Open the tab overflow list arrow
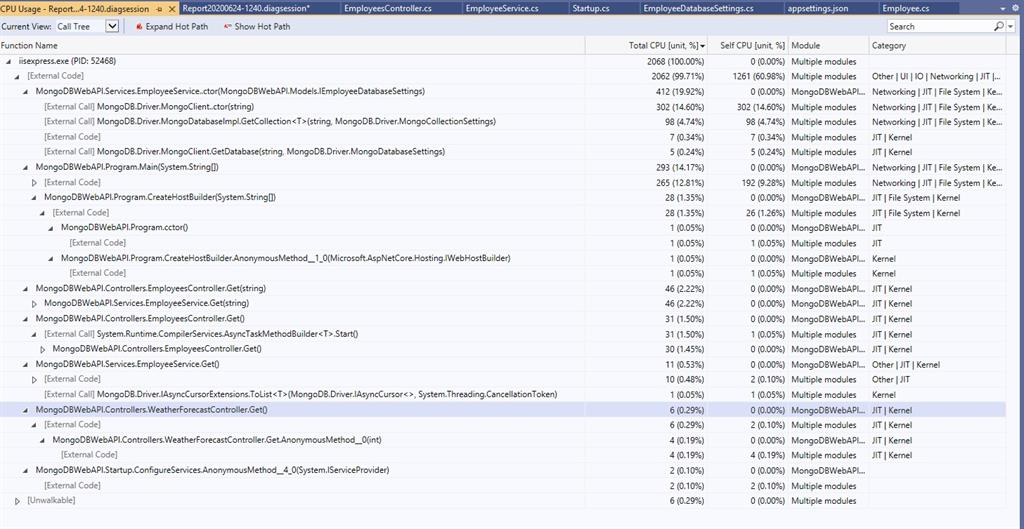Image resolution: width=1024 pixels, height=529 pixels. (x=1003, y=9)
